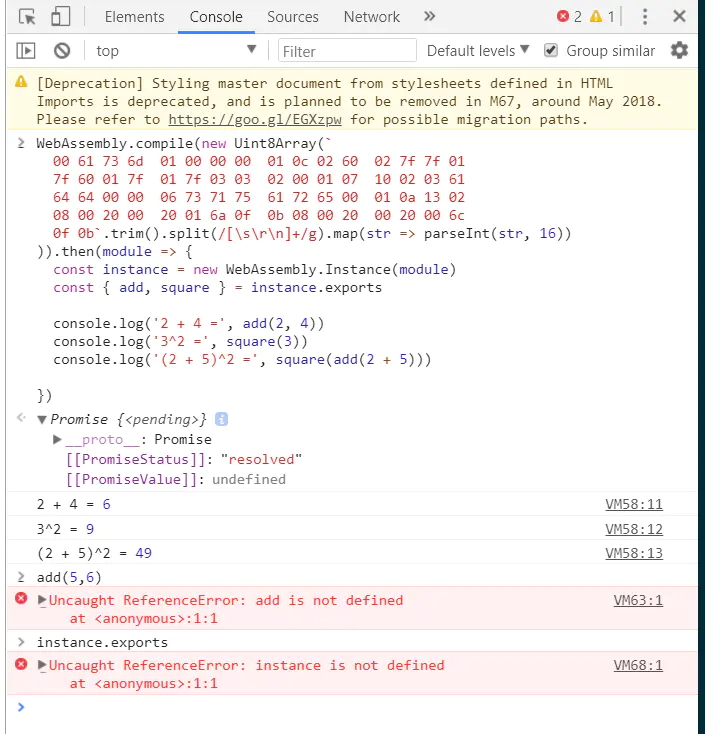Expand the 'add is not defined' error
Viewport: 705px width, 734px height.
[x=42, y=600]
